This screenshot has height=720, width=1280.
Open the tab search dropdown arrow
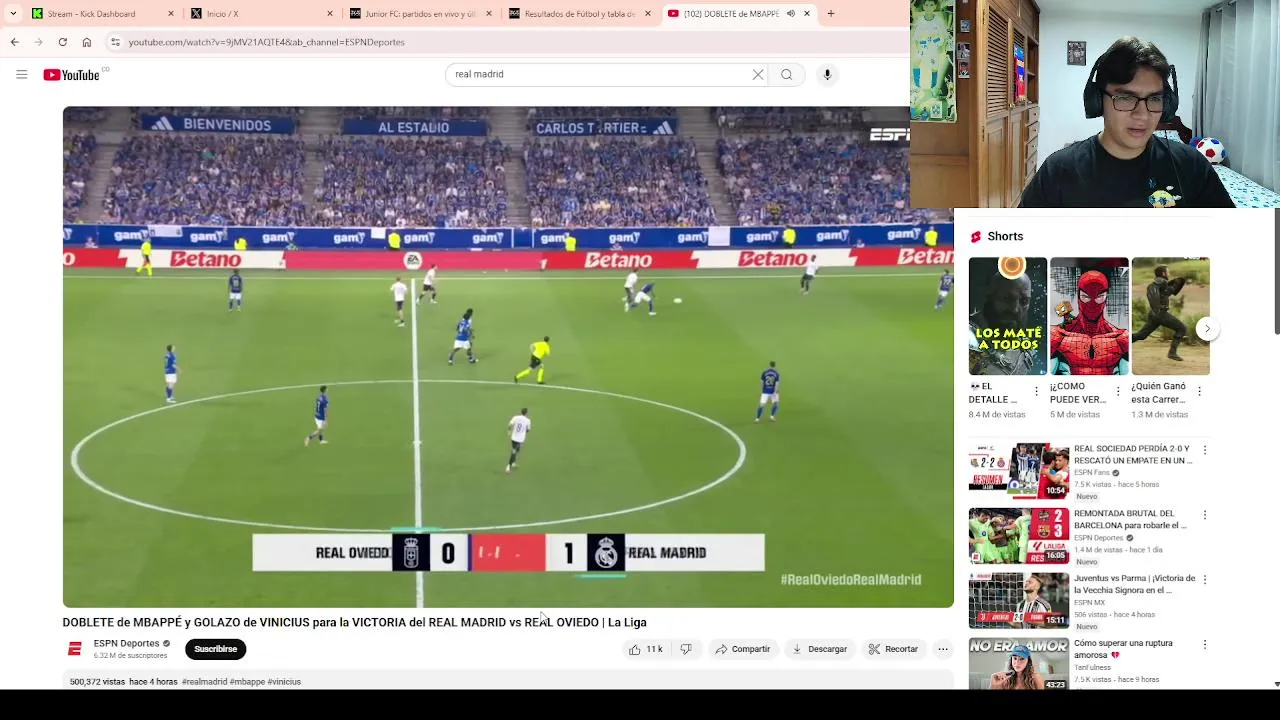pos(13,14)
